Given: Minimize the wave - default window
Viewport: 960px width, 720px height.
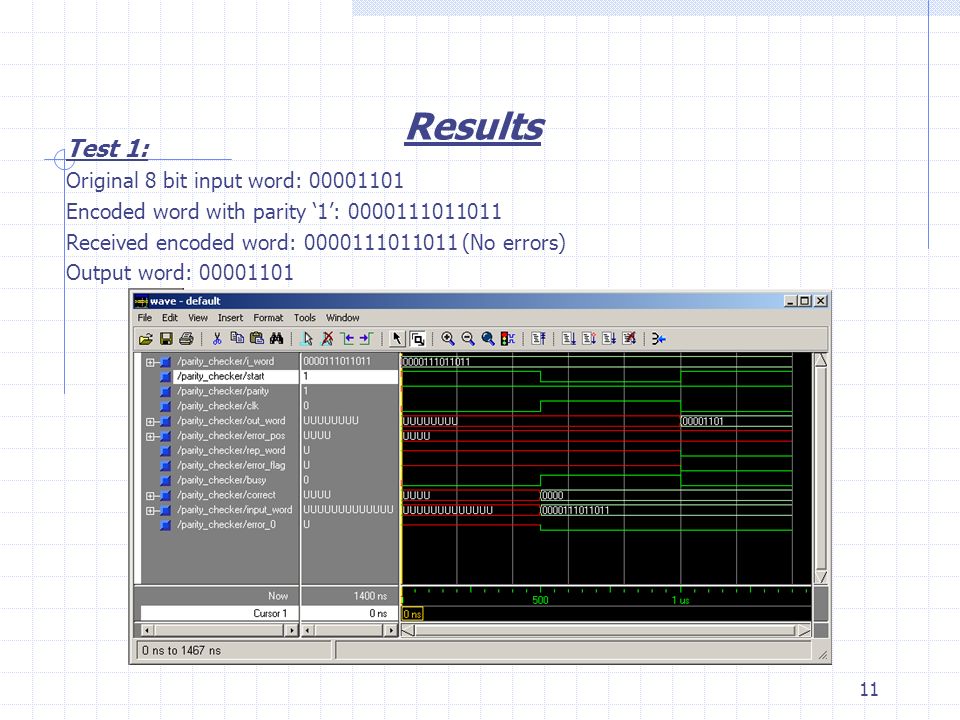Looking at the screenshot, I should (792, 301).
